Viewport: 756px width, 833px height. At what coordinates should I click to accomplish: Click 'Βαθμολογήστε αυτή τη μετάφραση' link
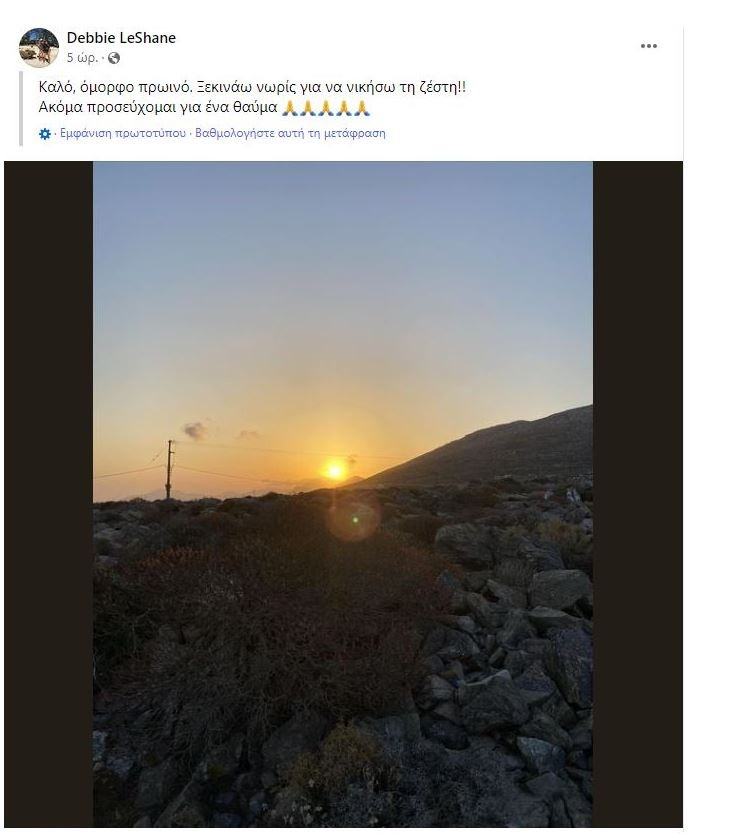click(x=290, y=133)
